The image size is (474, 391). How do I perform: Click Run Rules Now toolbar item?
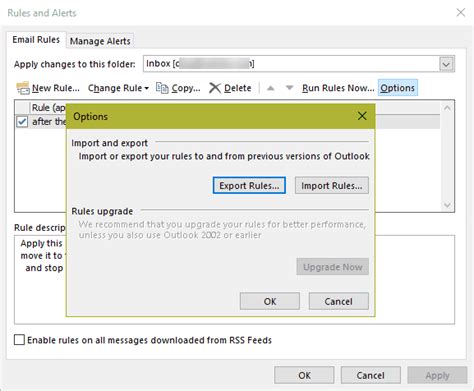point(338,88)
